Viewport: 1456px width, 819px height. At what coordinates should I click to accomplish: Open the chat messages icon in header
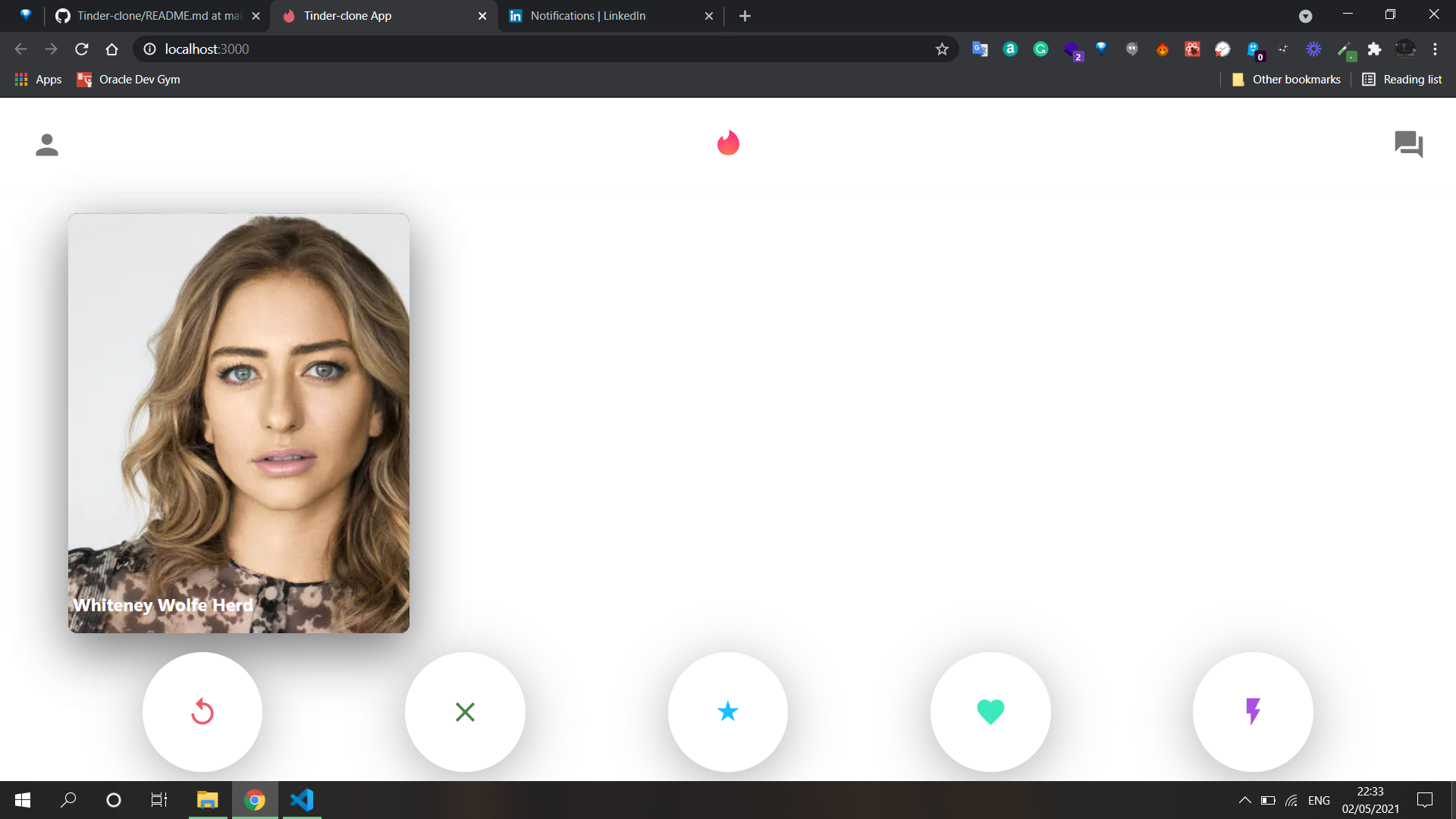click(x=1408, y=144)
